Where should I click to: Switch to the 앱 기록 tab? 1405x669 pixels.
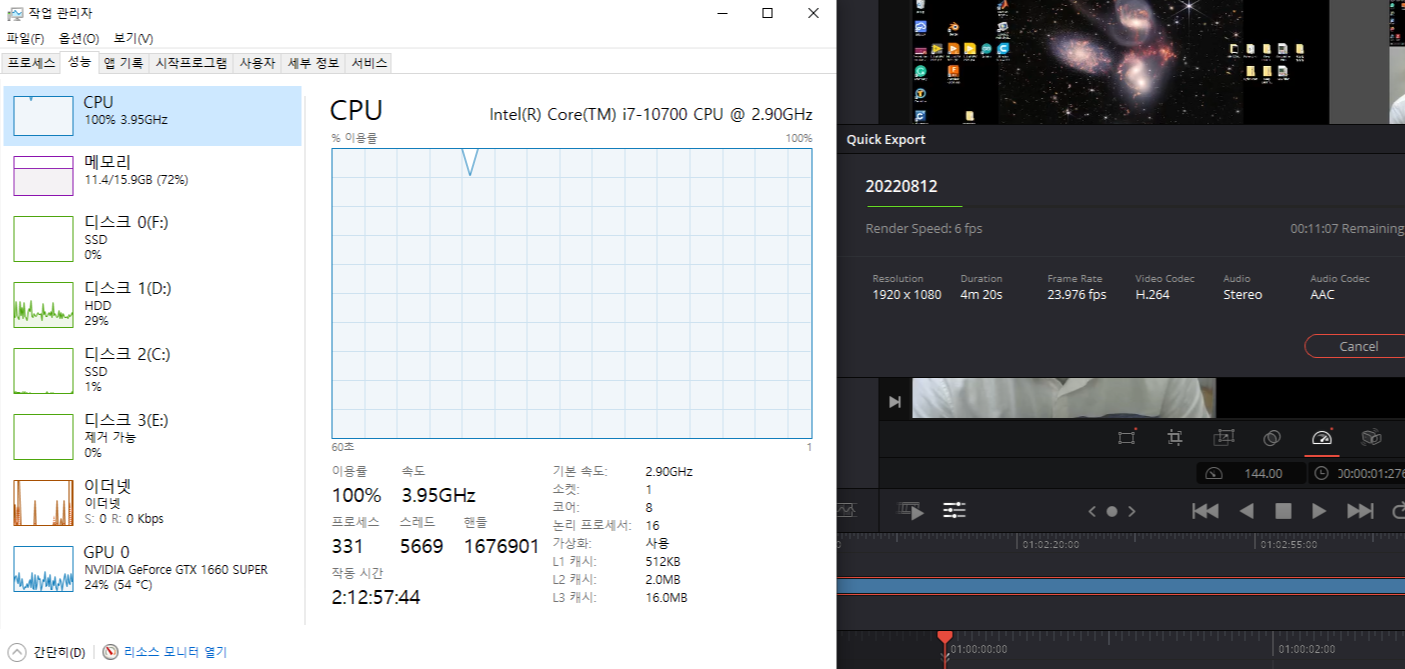pos(124,63)
